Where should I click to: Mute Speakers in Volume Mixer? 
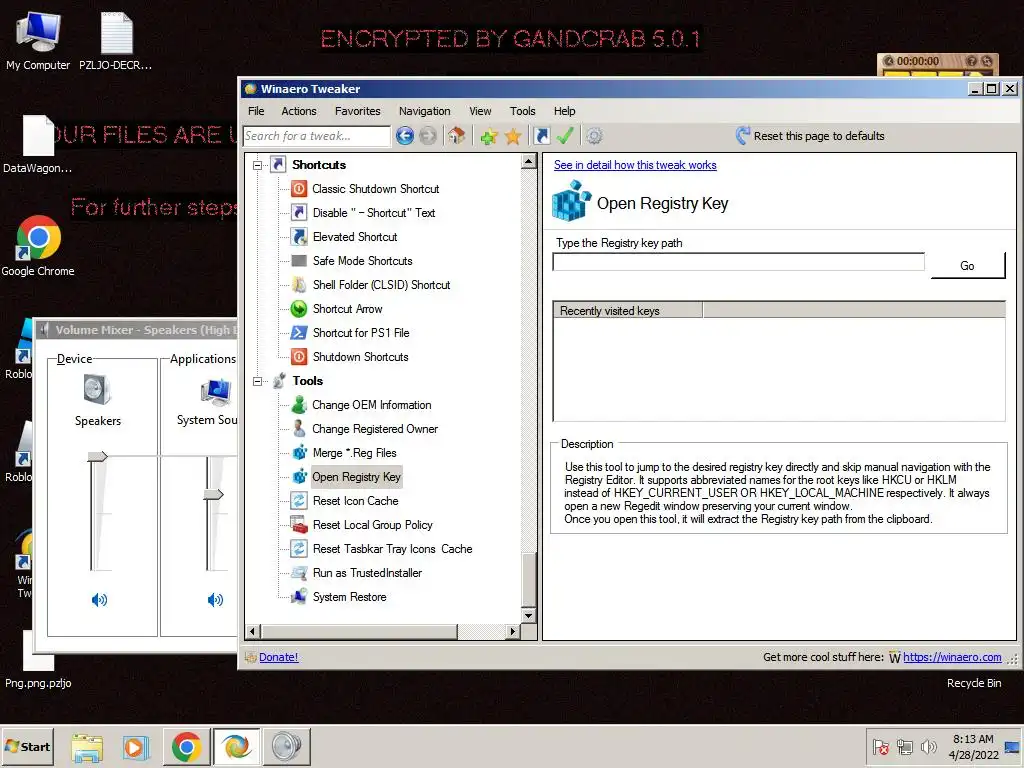click(x=99, y=600)
